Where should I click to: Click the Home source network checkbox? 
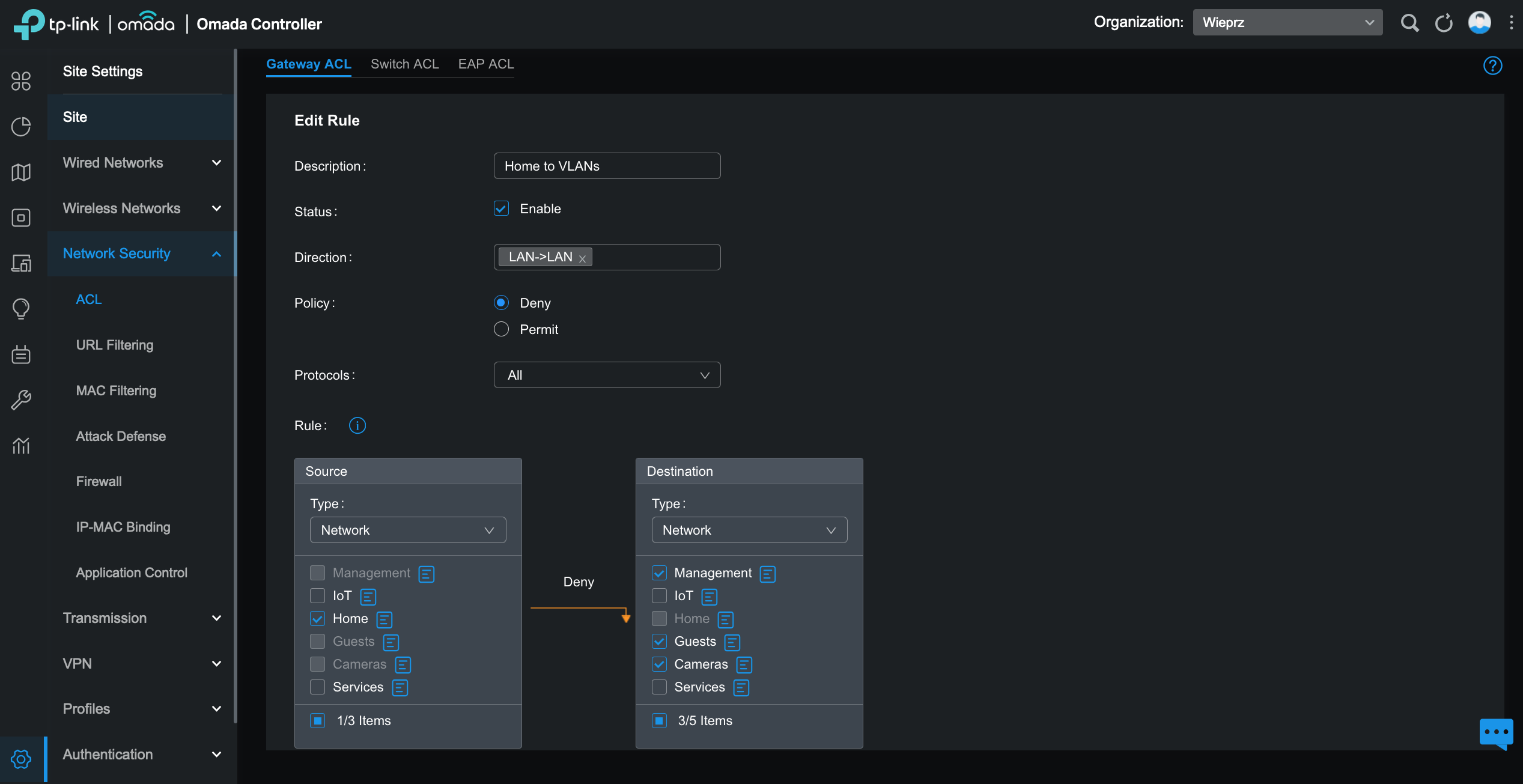[x=317, y=618]
